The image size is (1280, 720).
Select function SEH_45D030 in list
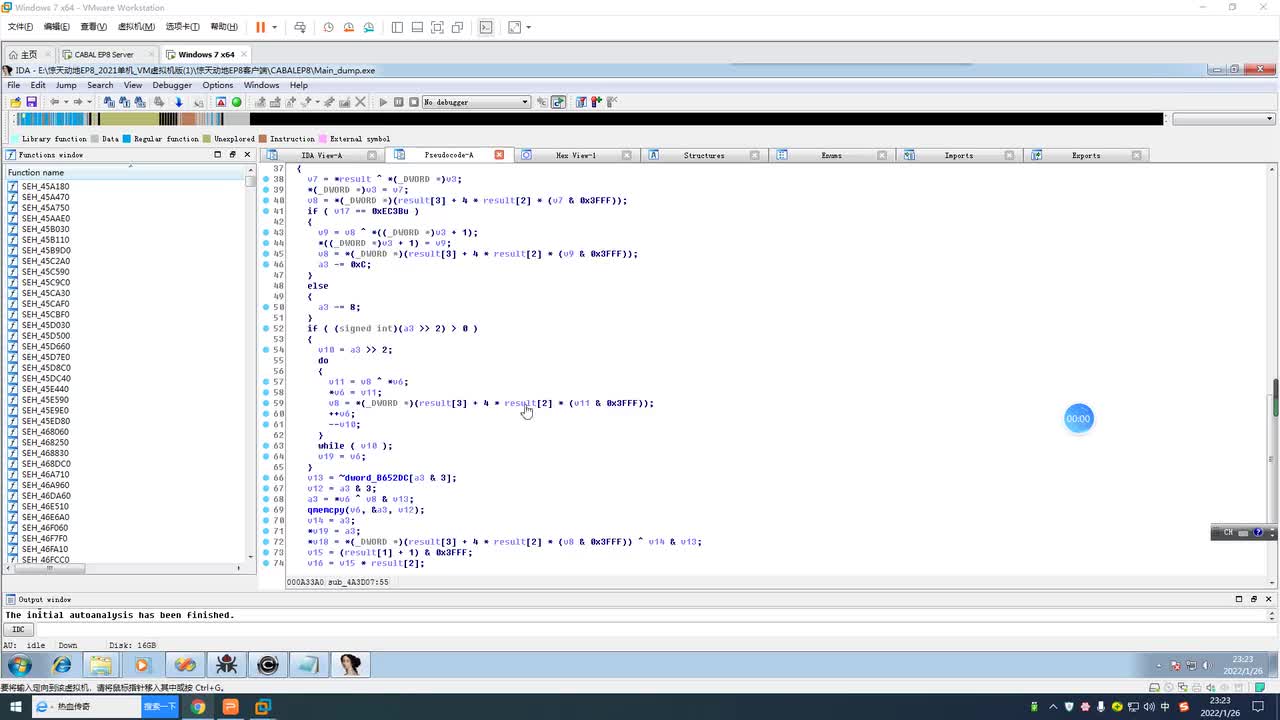point(45,325)
